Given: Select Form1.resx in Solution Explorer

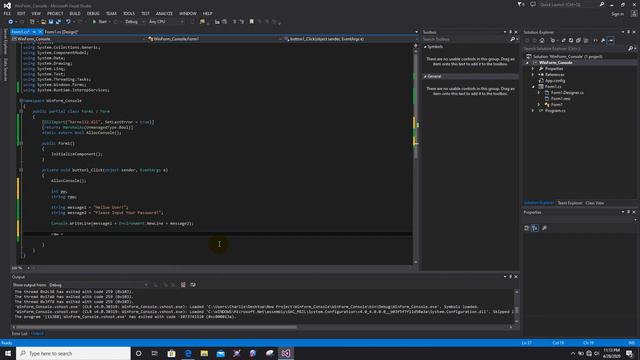Looking at the screenshot, I should [560, 99].
